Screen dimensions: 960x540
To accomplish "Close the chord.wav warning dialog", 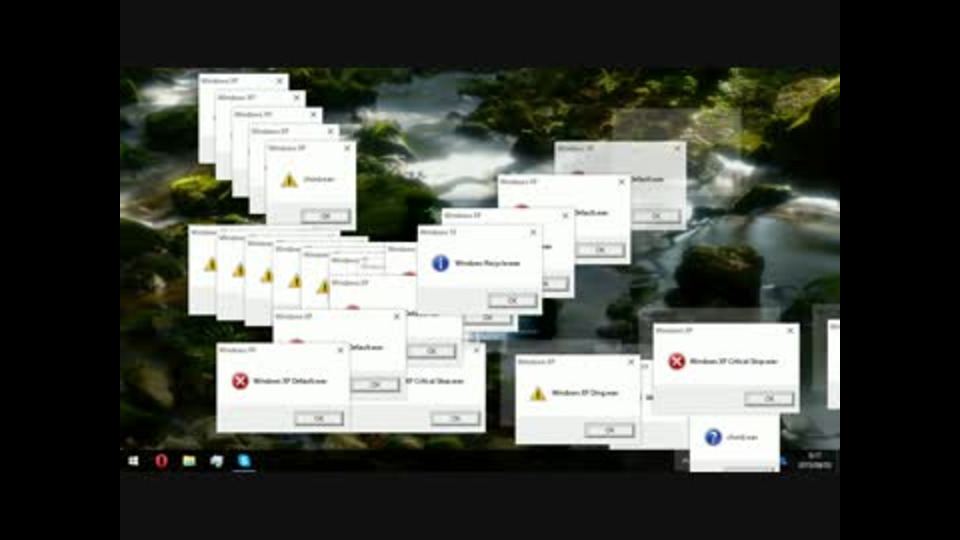I will pyautogui.click(x=347, y=148).
